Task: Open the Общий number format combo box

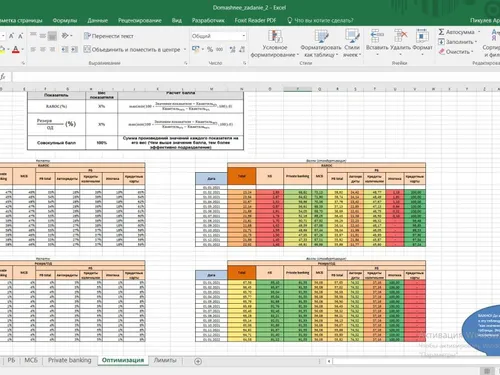Action: [x=219, y=36]
